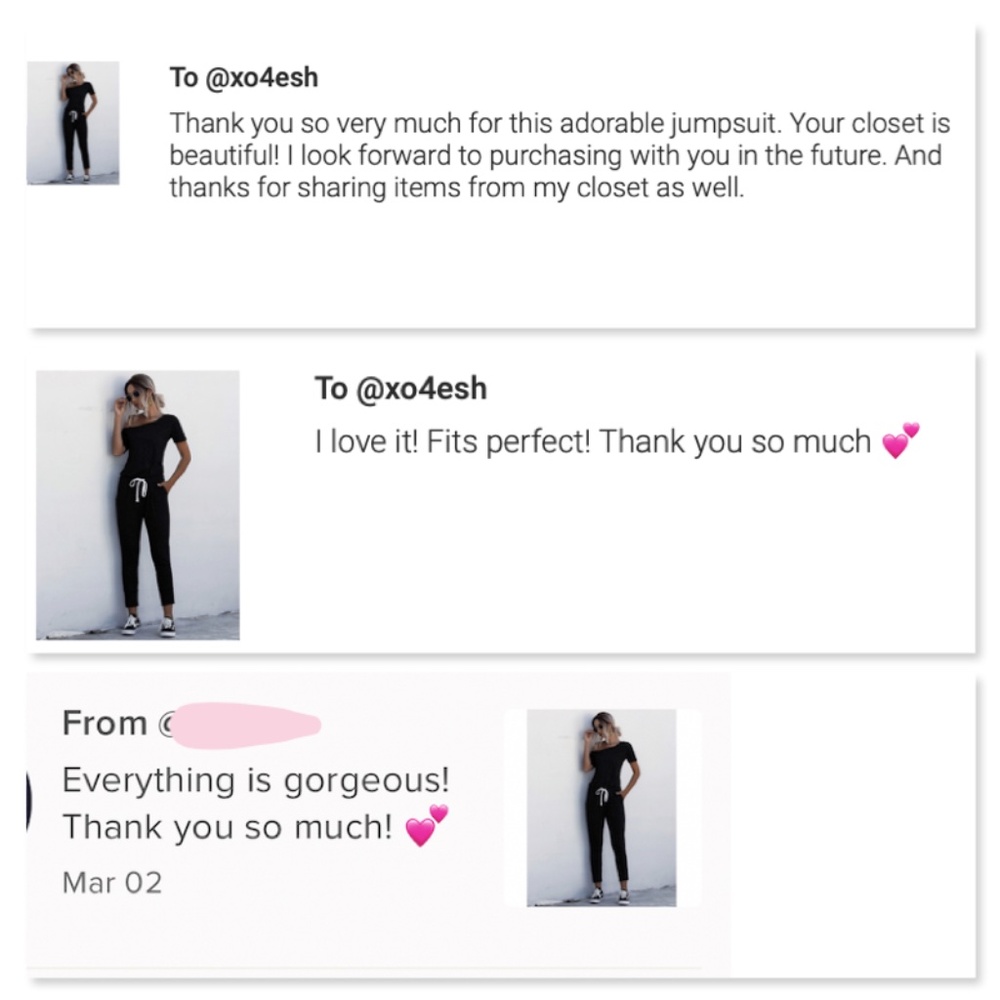Open the large jumpsuit photo in the middle review
The image size is (1000, 1000).
tap(138, 504)
